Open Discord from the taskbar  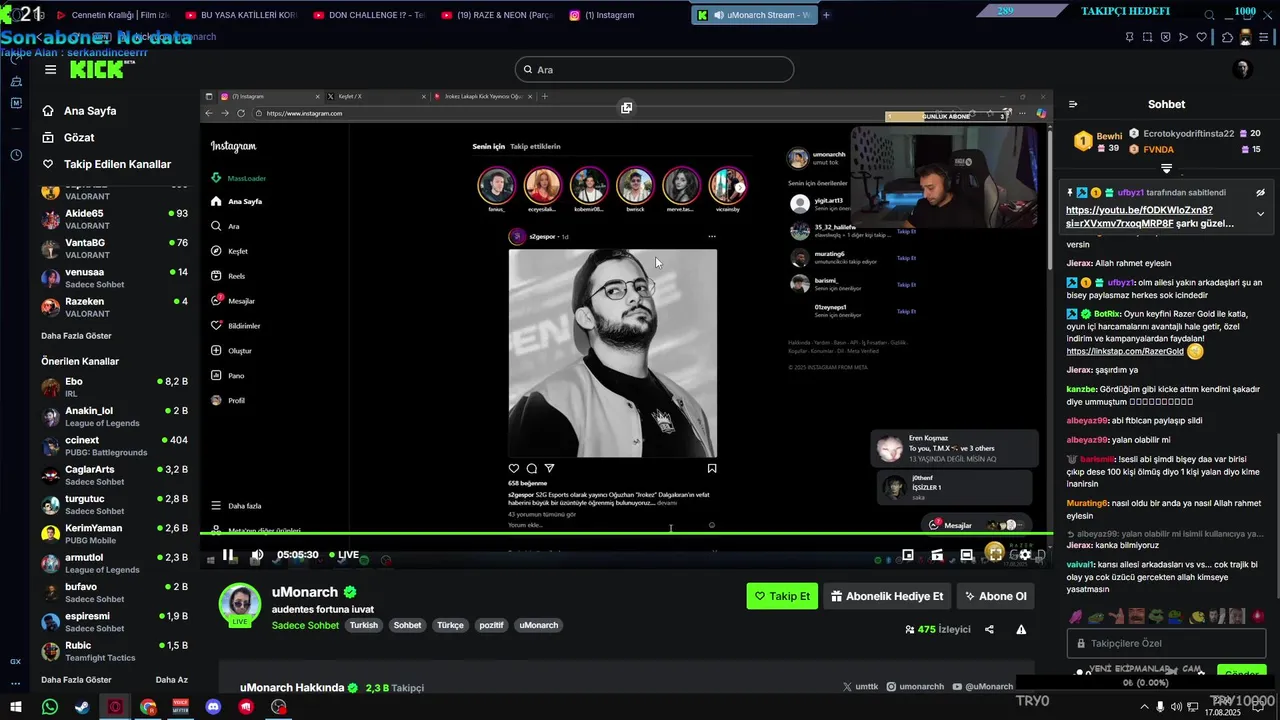(213, 707)
